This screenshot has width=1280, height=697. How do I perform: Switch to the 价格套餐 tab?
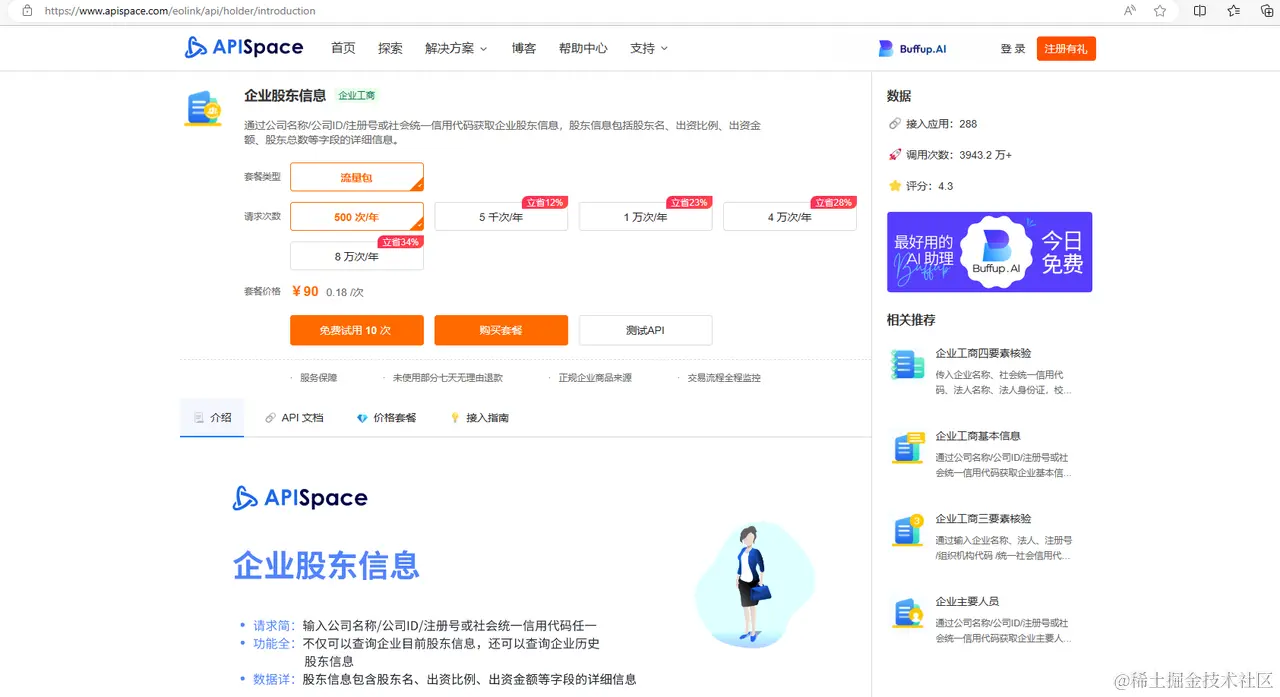click(386, 418)
